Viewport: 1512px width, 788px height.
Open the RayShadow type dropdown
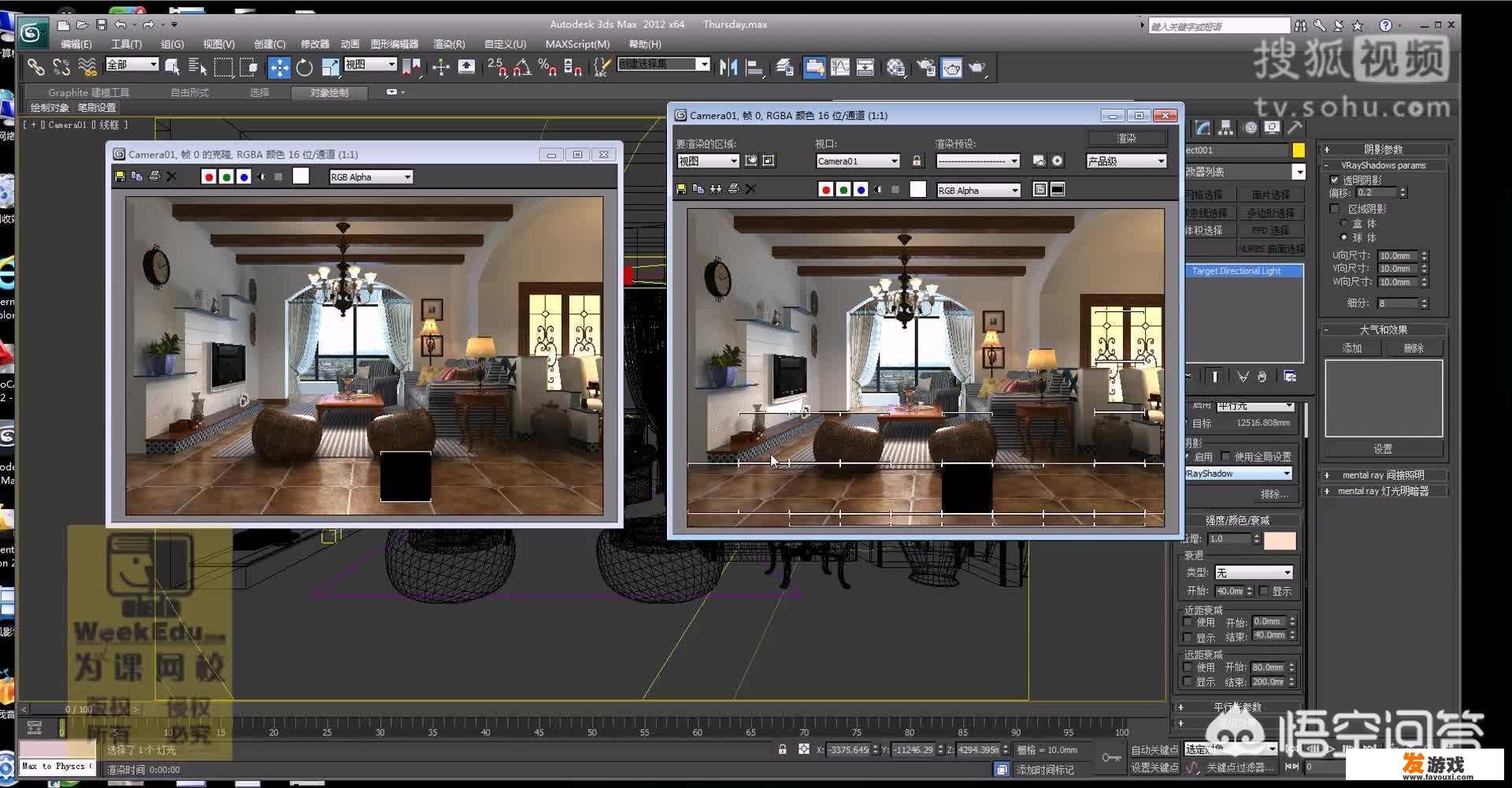click(x=1238, y=474)
